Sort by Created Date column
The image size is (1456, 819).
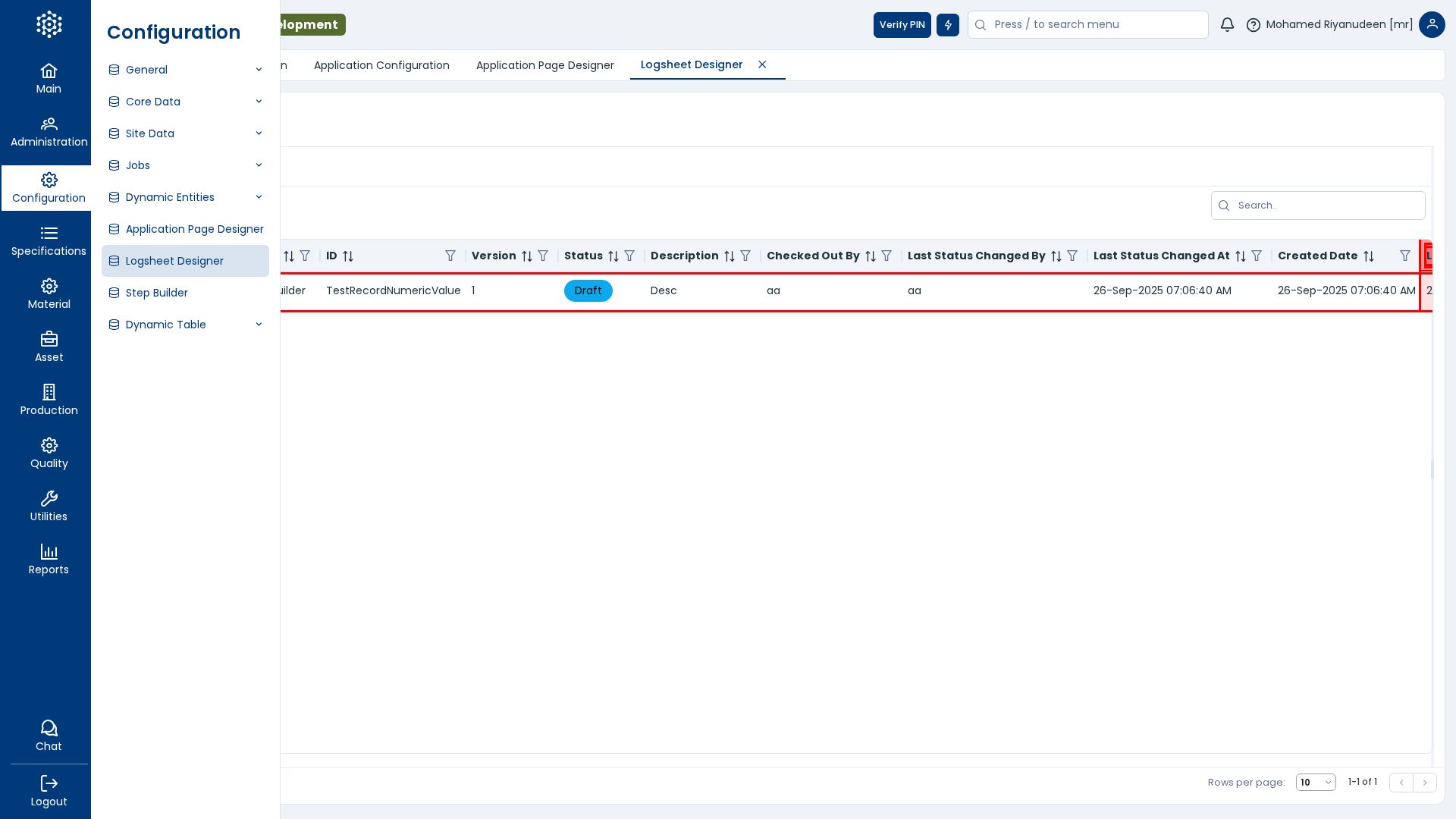tap(1369, 256)
